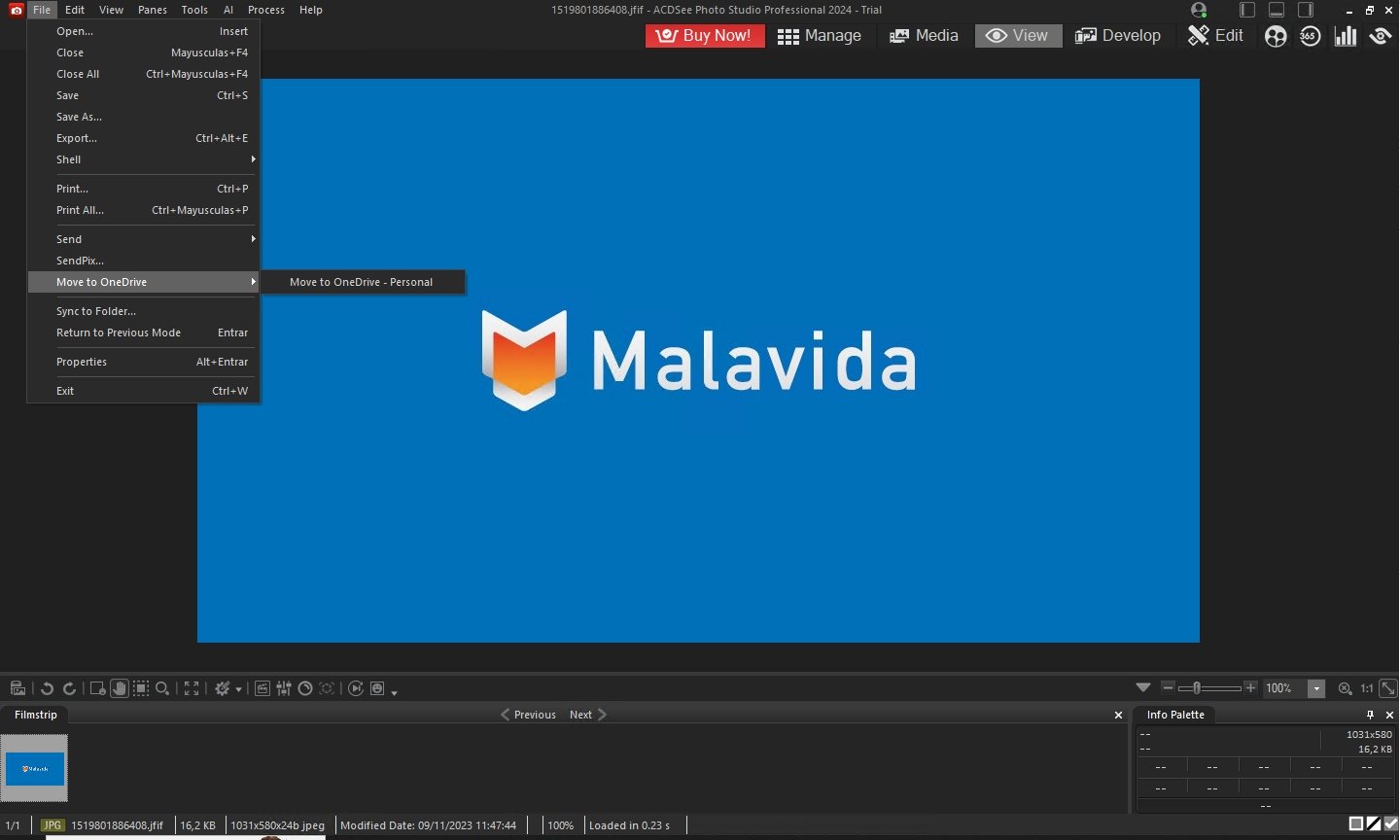The image size is (1400, 840).
Task: Select the Info Palette tab
Action: [x=1175, y=715]
